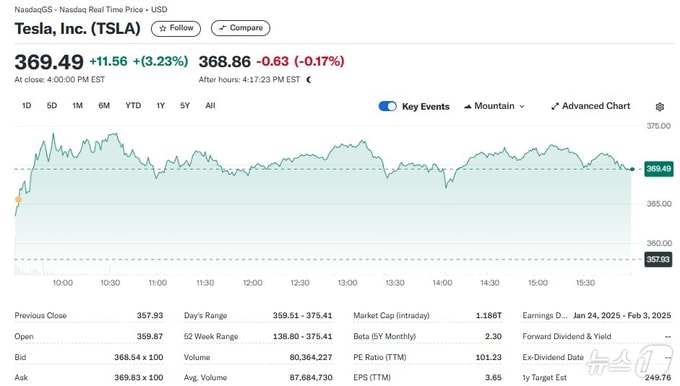
Task: Click the after-hours moon icon
Action: 309,79
